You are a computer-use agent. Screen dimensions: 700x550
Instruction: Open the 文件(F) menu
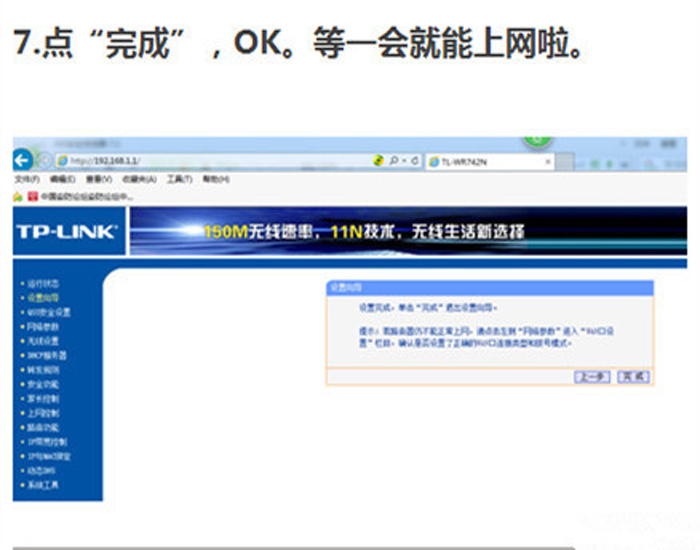coord(26,179)
